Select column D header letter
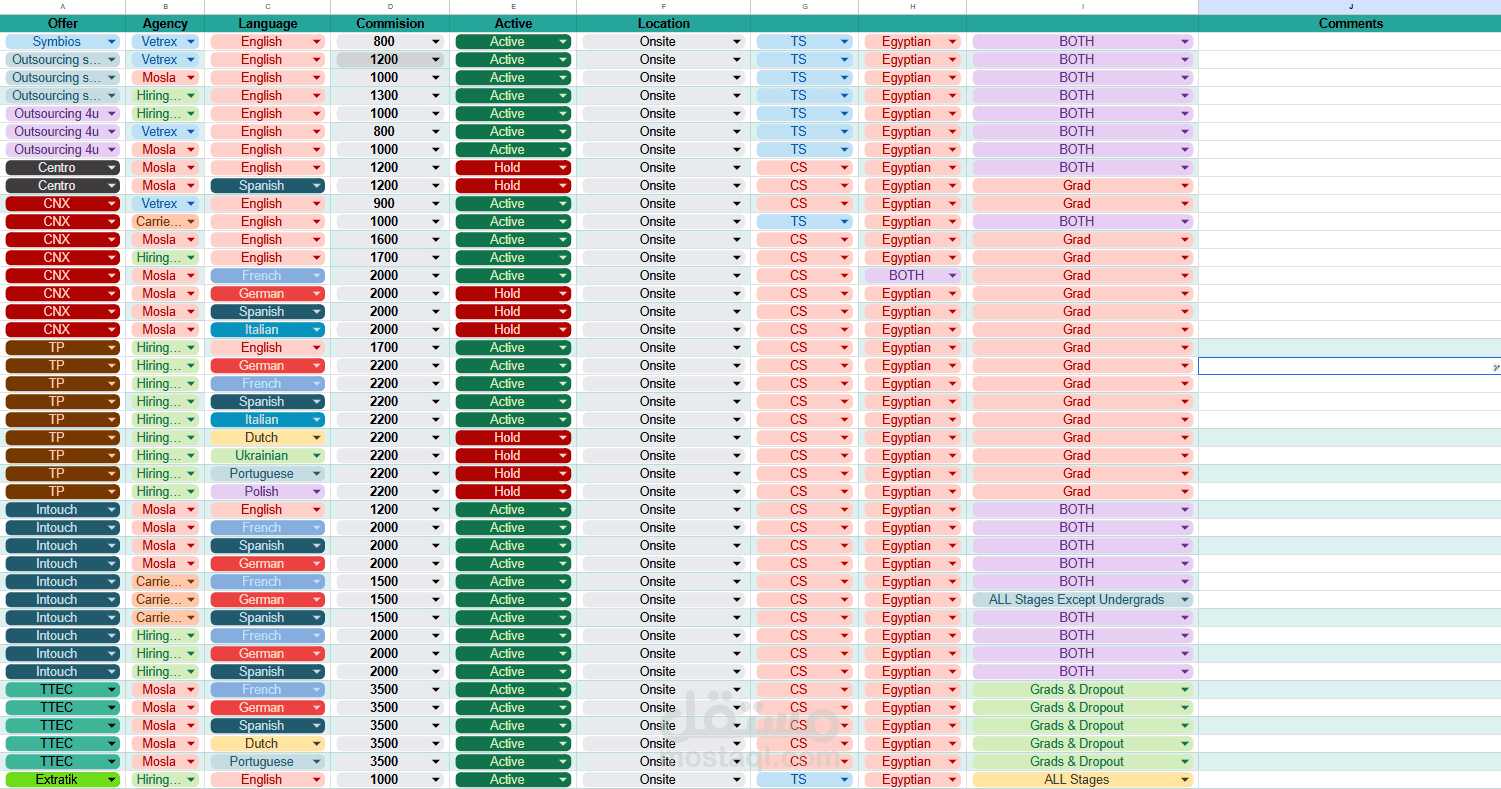Viewport: 1501px width, 789px height. pos(390,7)
